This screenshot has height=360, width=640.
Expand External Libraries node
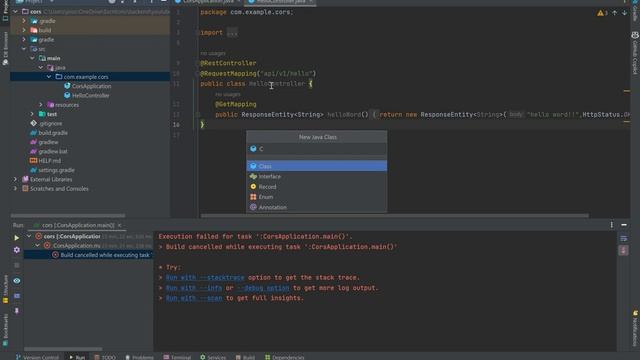(x=16, y=179)
